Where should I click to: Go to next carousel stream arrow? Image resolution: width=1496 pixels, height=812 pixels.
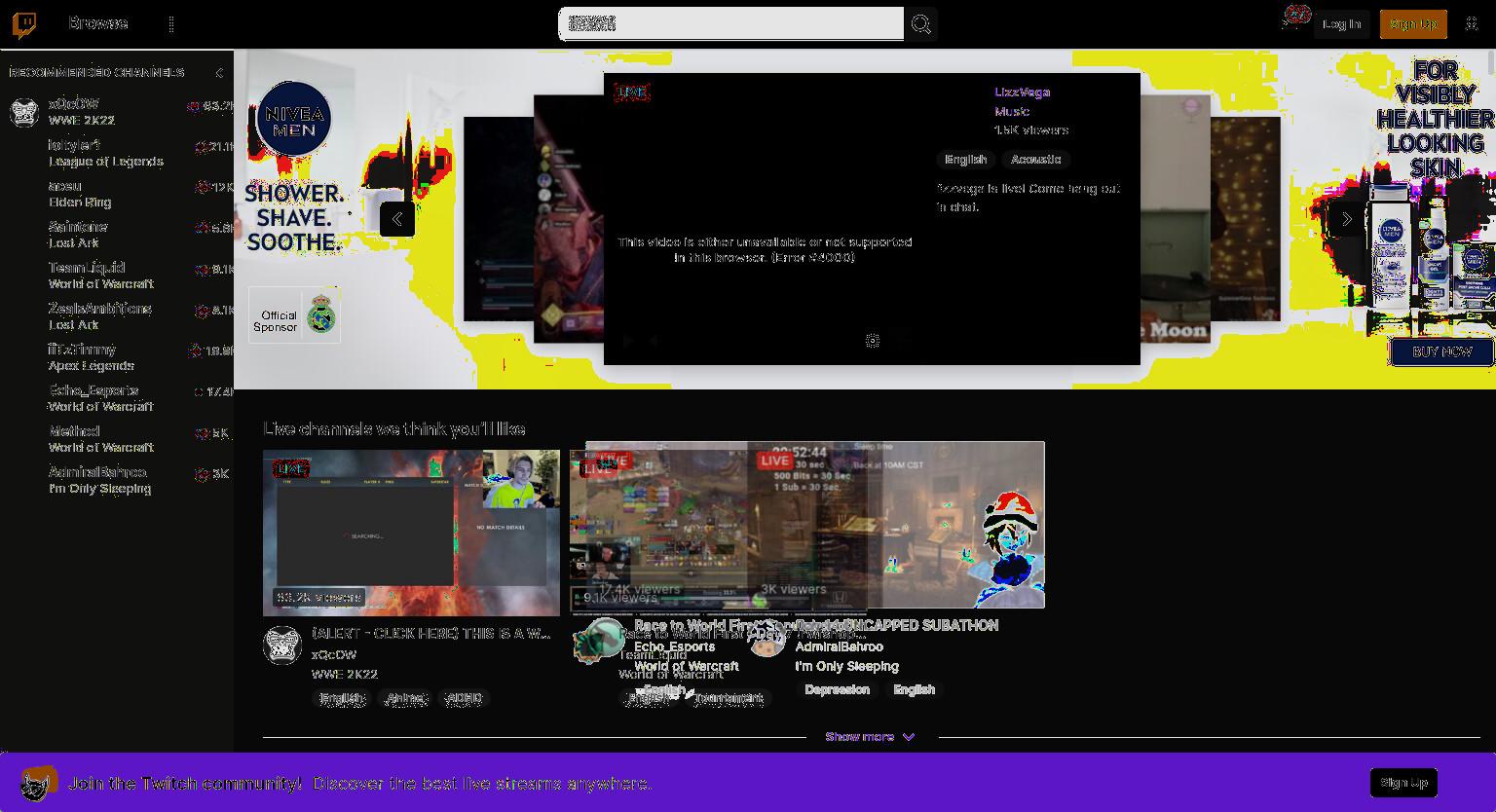[1347, 219]
